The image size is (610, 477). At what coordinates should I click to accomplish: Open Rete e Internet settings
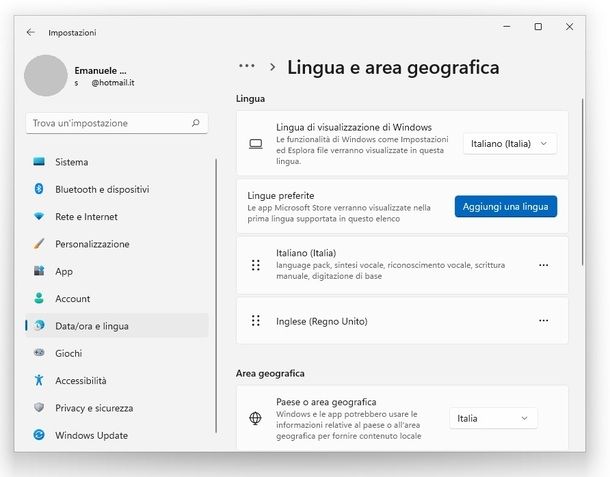pyautogui.click(x=117, y=217)
